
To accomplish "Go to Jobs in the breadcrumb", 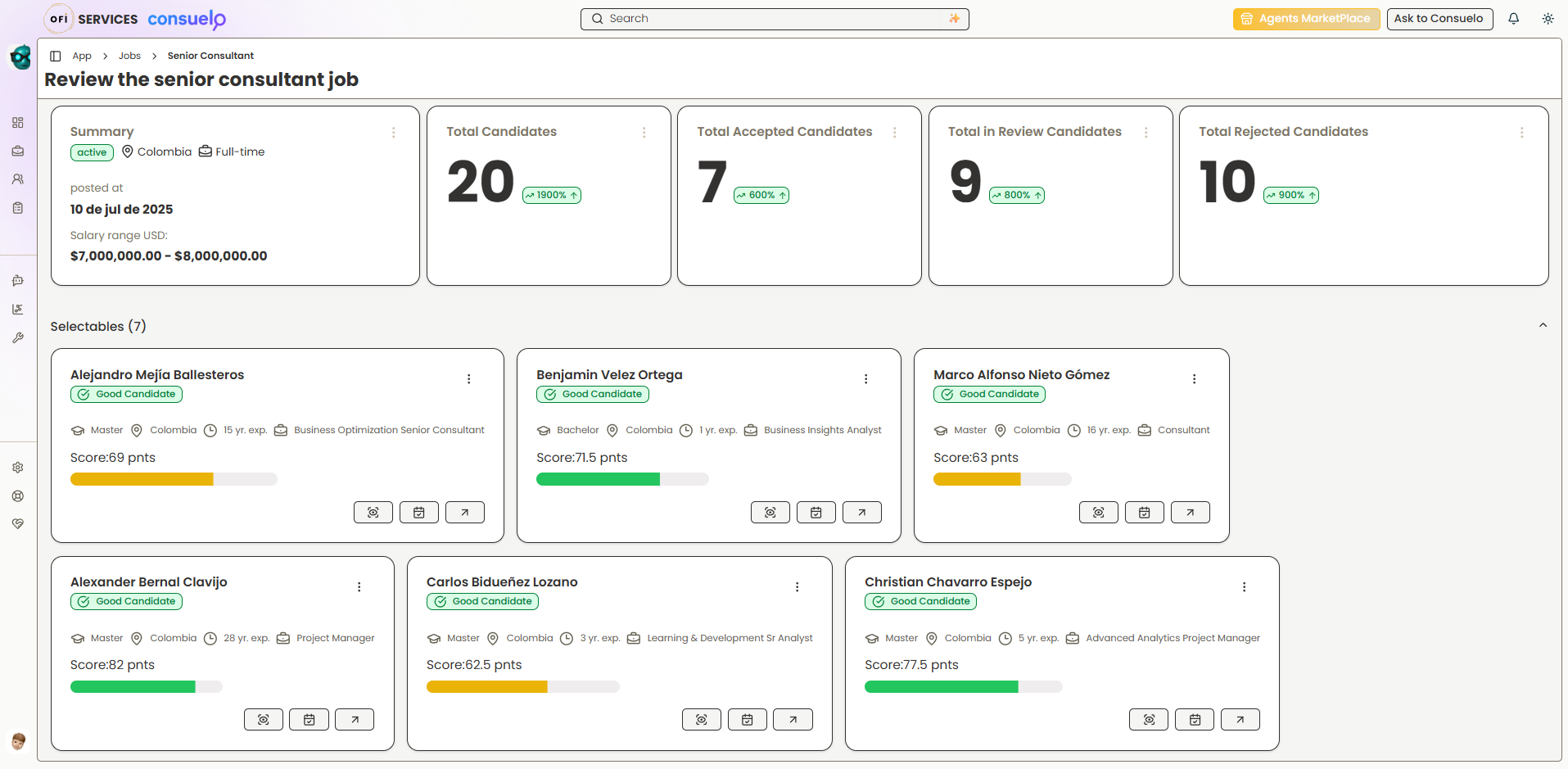I will pos(129,56).
